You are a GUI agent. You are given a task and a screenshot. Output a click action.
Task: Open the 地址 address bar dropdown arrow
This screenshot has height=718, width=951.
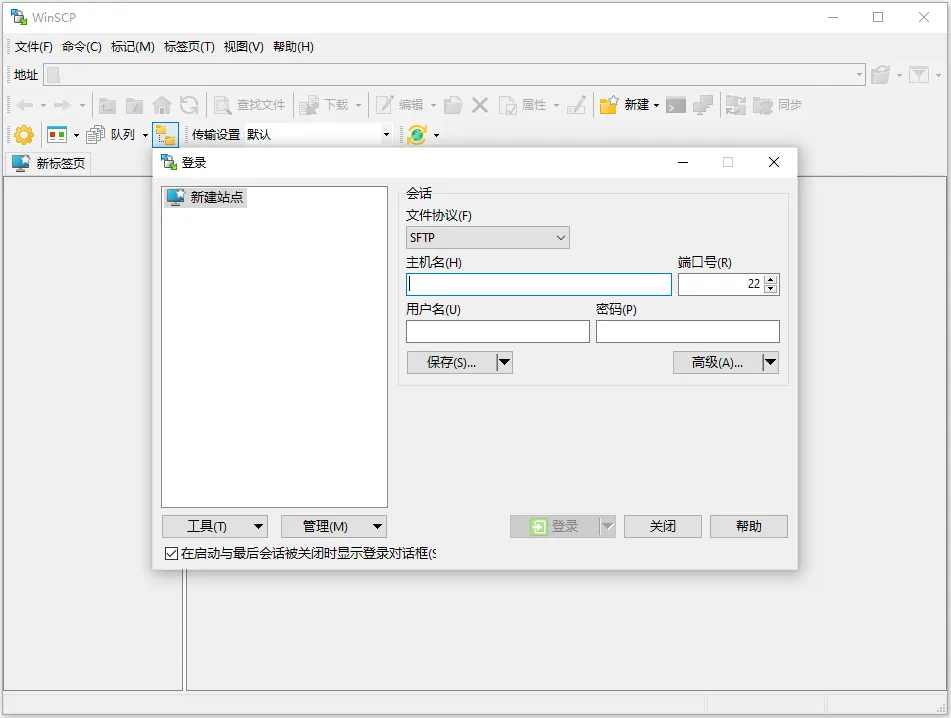[859, 75]
